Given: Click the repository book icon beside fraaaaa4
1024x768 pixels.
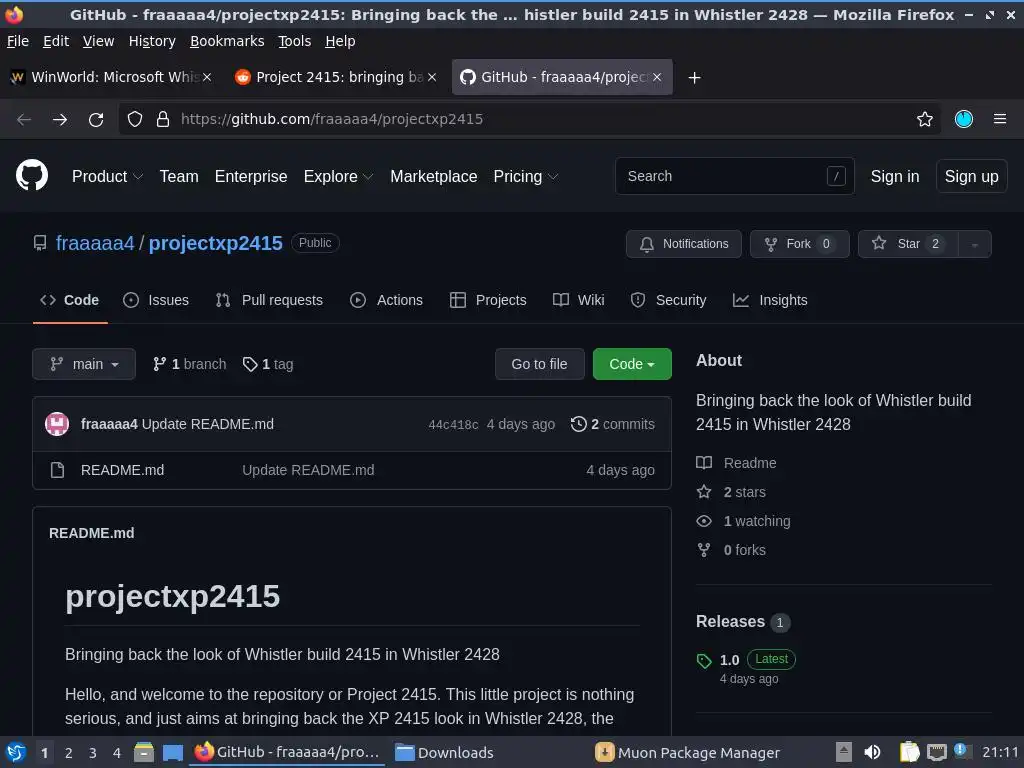Looking at the screenshot, I should (40, 244).
